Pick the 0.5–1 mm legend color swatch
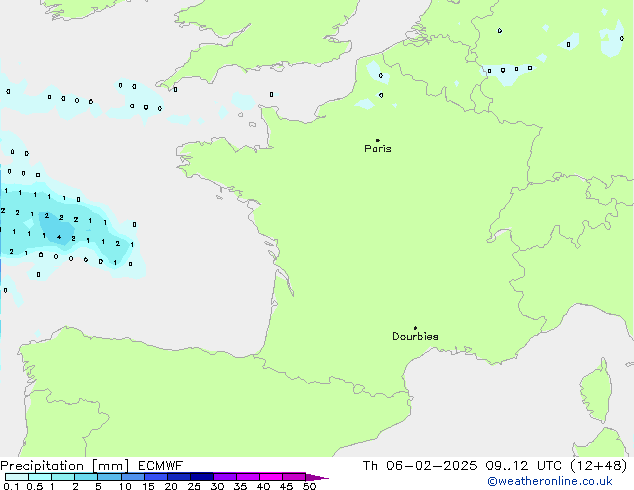 tap(40, 477)
